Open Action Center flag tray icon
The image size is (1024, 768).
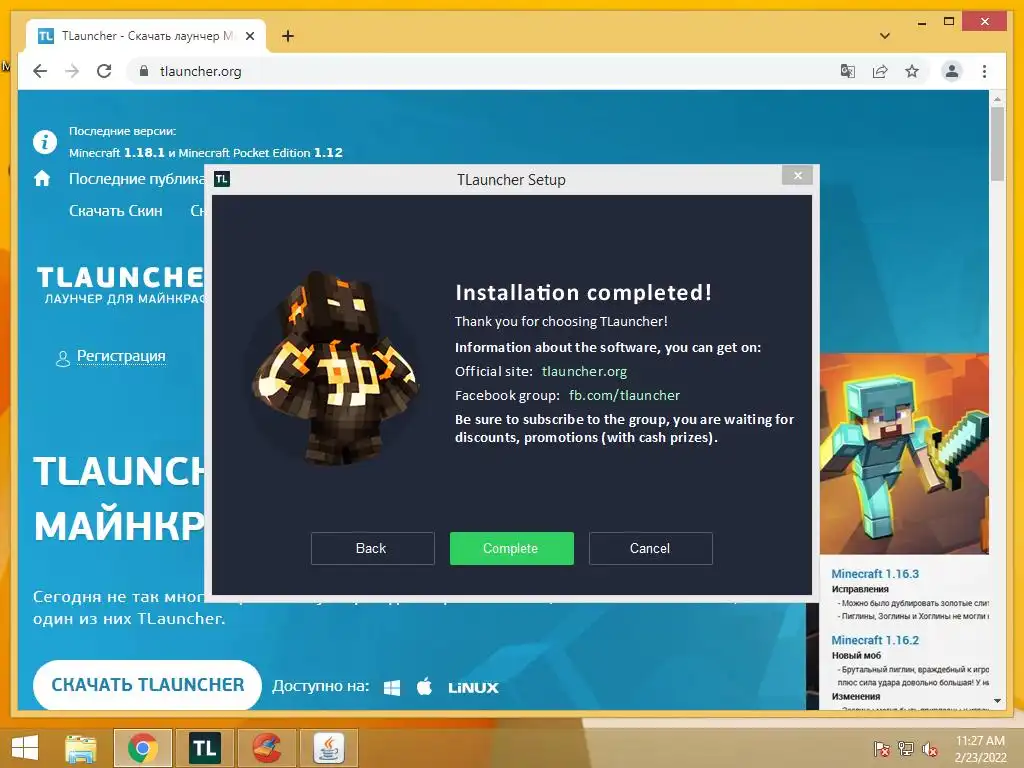pos(881,749)
